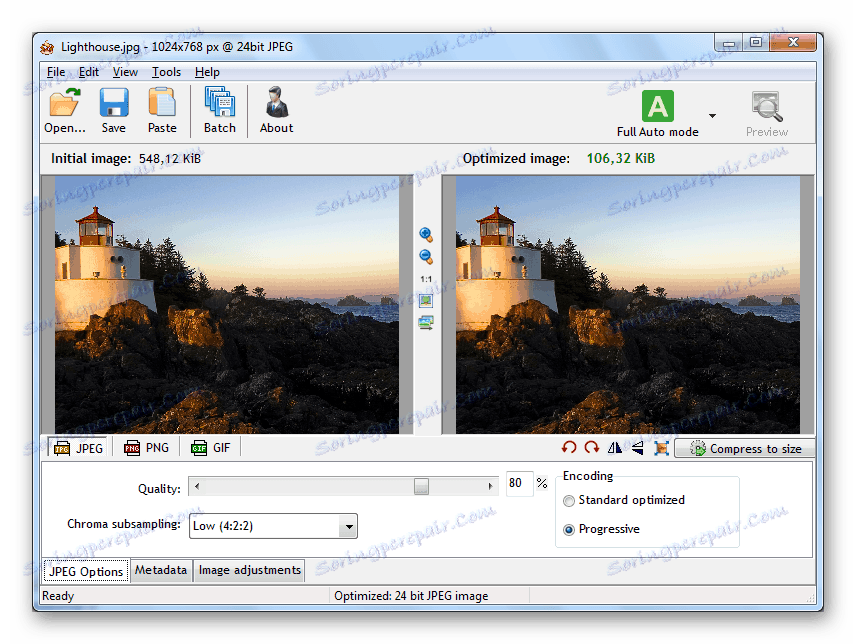Minimize the Lighthouse.jpg window
The height and width of the screenshot is (644, 856).
728,43
